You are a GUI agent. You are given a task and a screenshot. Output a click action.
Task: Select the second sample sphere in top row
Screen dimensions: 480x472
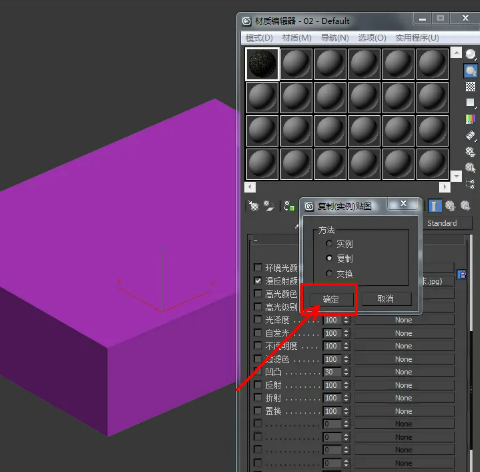(x=296, y=64)
